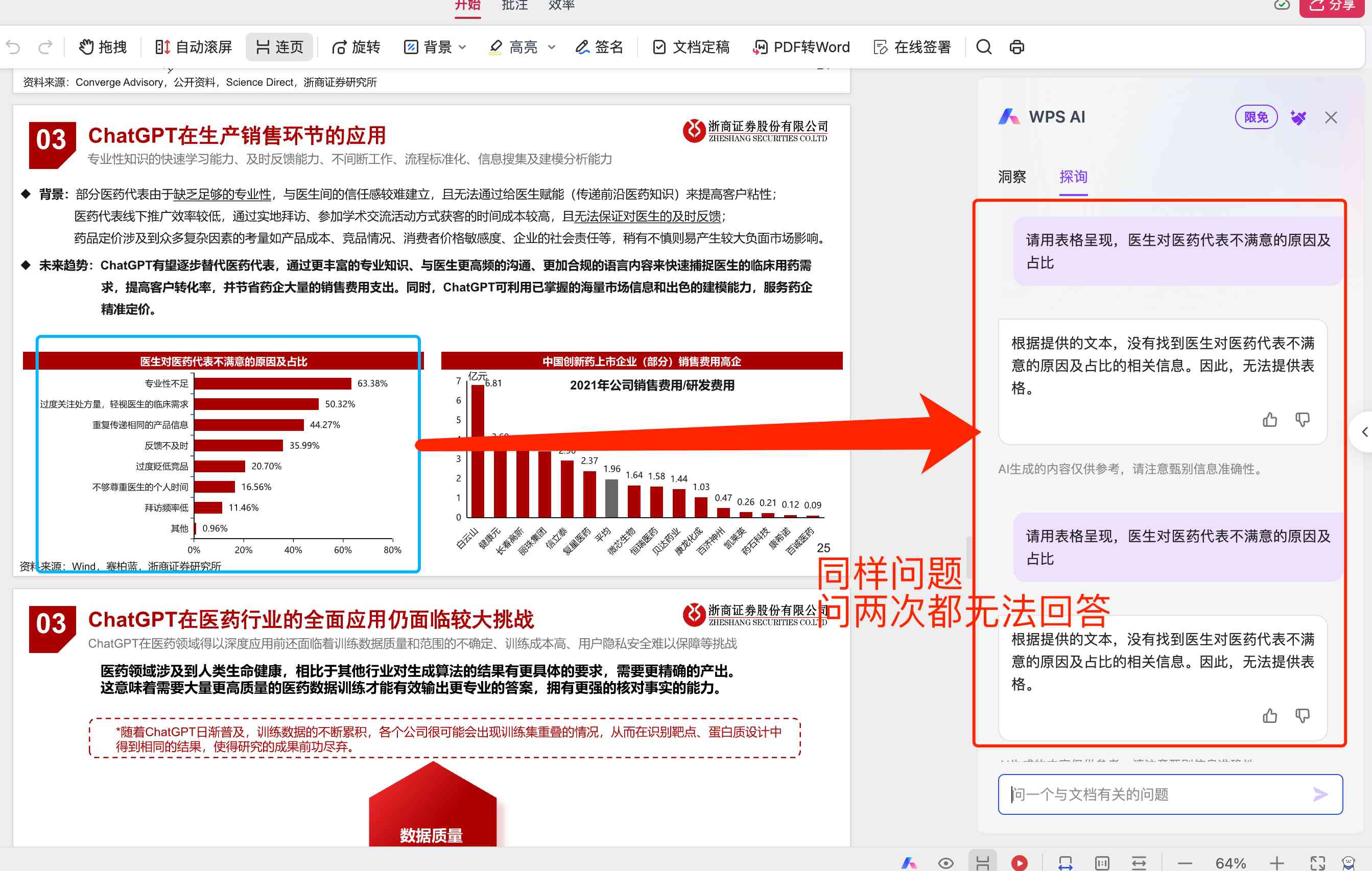This screenshot has width=1372, height=871.
Task: Click the search magnifier icon
Action: click(x=984, y=47)
